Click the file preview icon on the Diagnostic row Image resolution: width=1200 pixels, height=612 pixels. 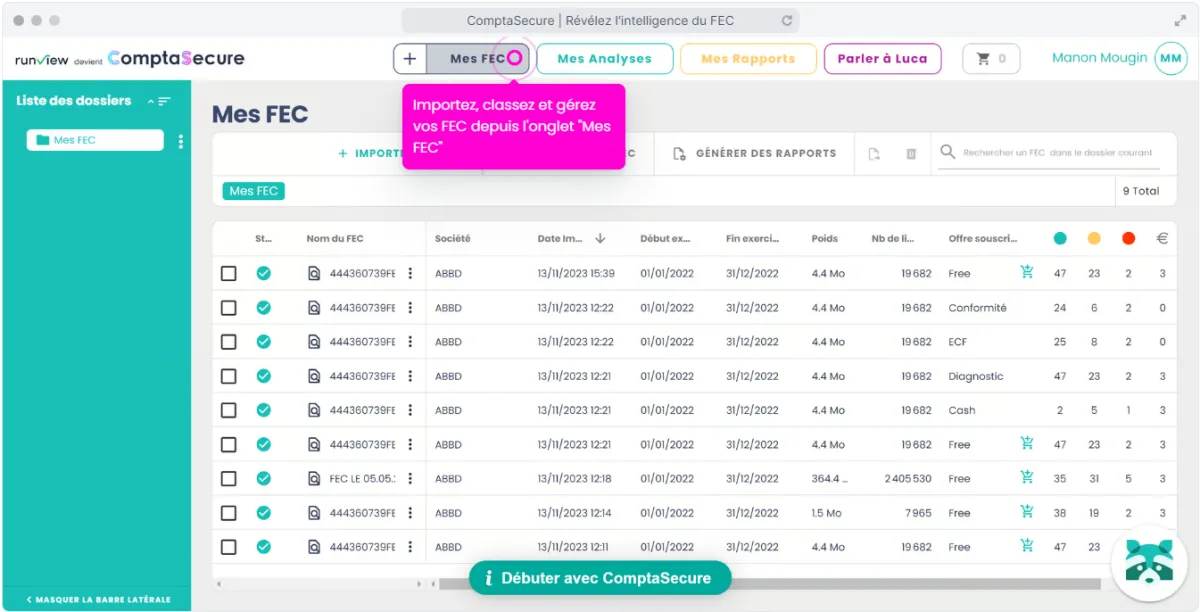314,376
